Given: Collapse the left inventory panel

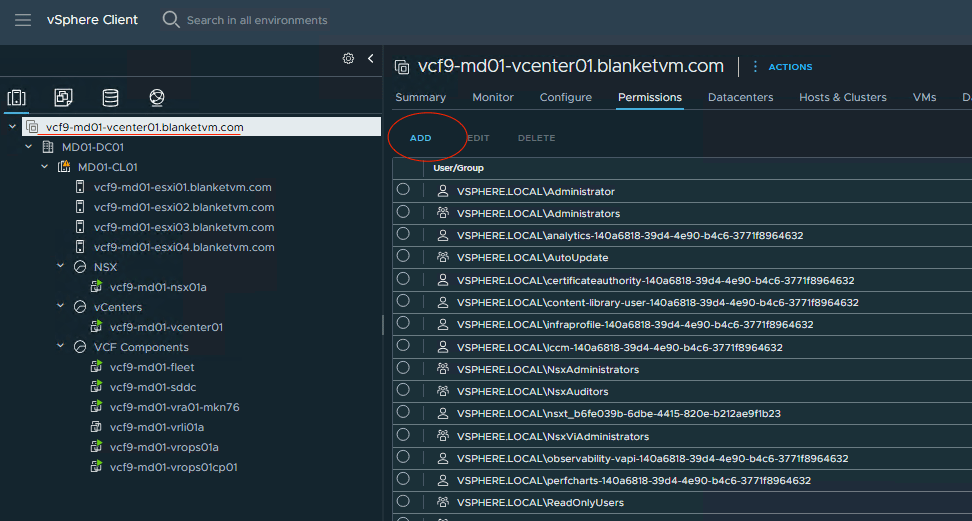Looking at the screenshot, I should 370,59.
